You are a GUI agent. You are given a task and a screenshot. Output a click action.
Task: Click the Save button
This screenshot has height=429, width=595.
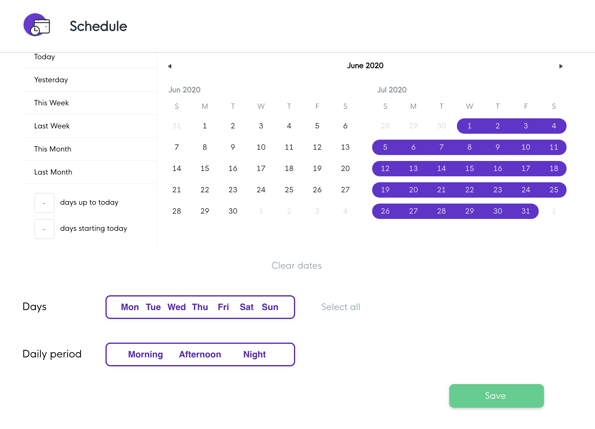tap(496, 396)
